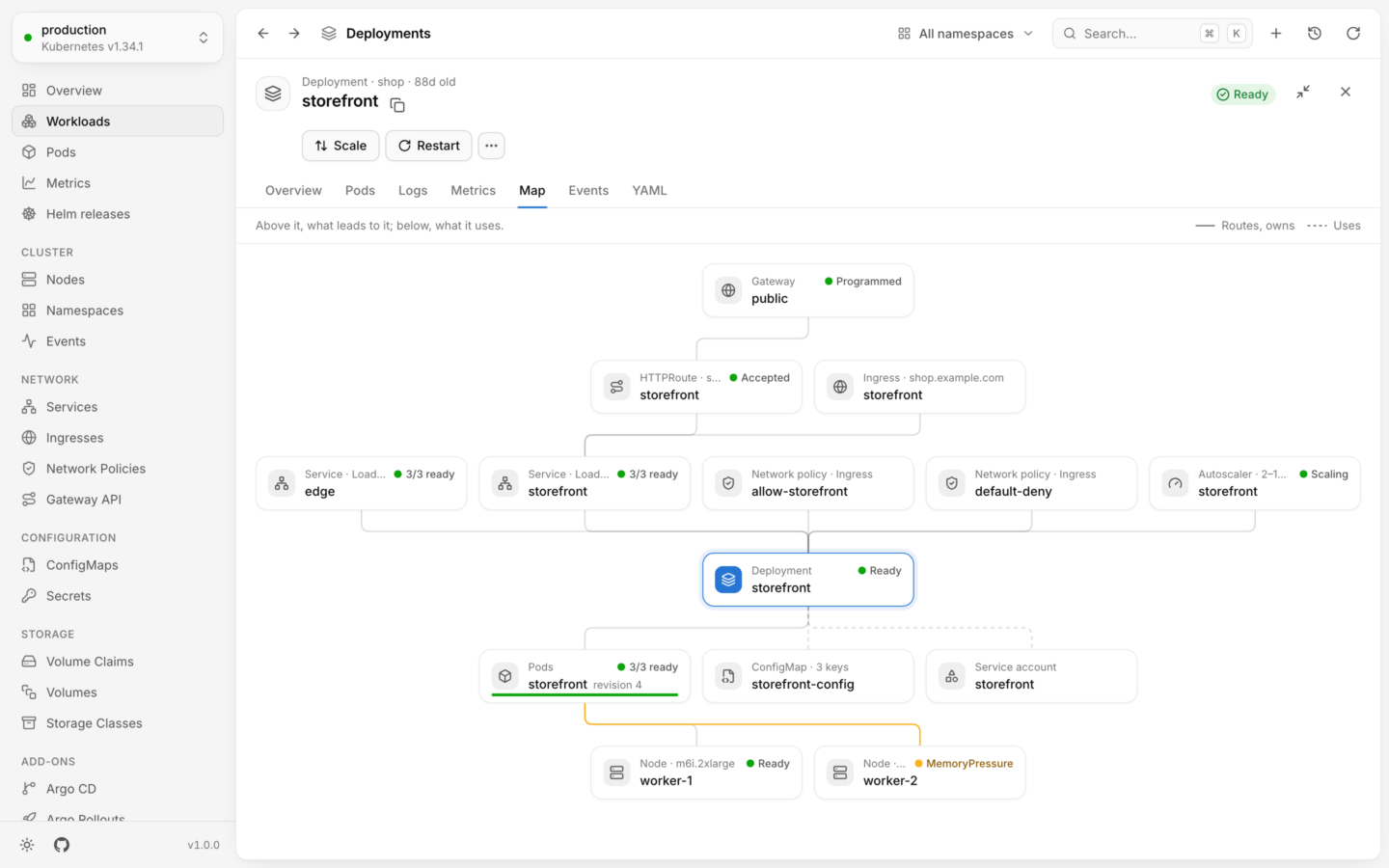Open the history clock icon
This screenshot has height=868, width=1389.
1315,34
